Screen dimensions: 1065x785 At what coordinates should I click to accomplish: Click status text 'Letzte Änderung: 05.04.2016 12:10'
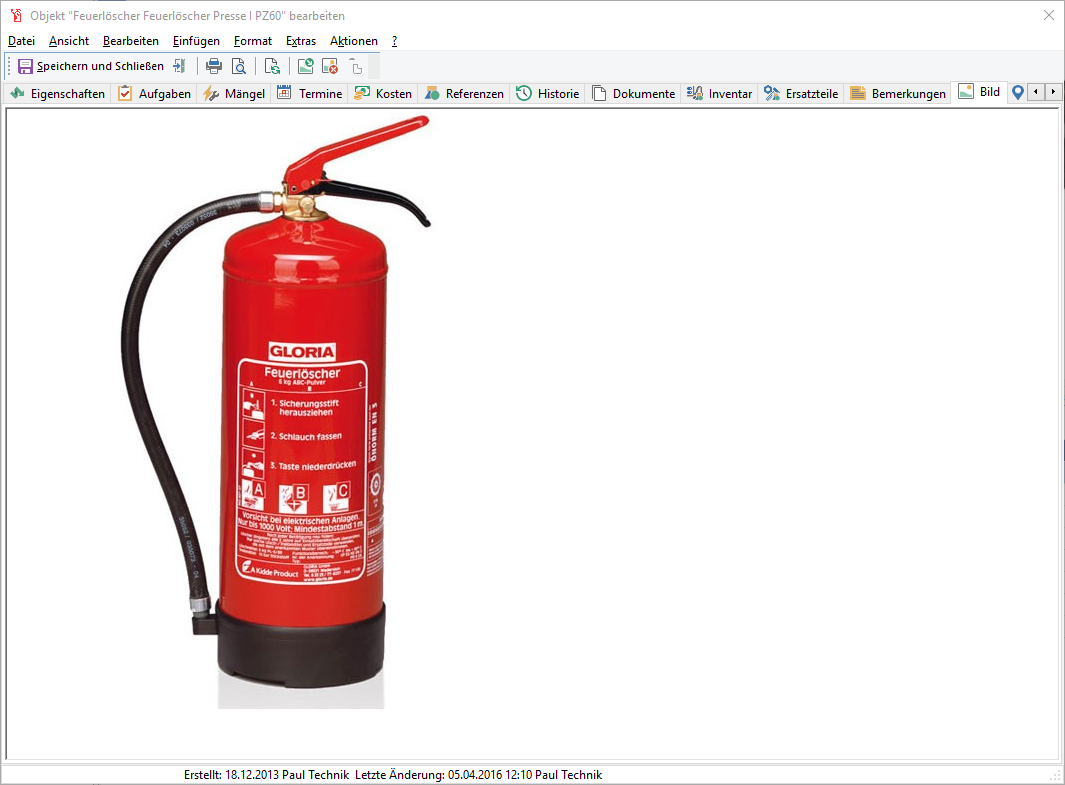click(x=444, y=775)
